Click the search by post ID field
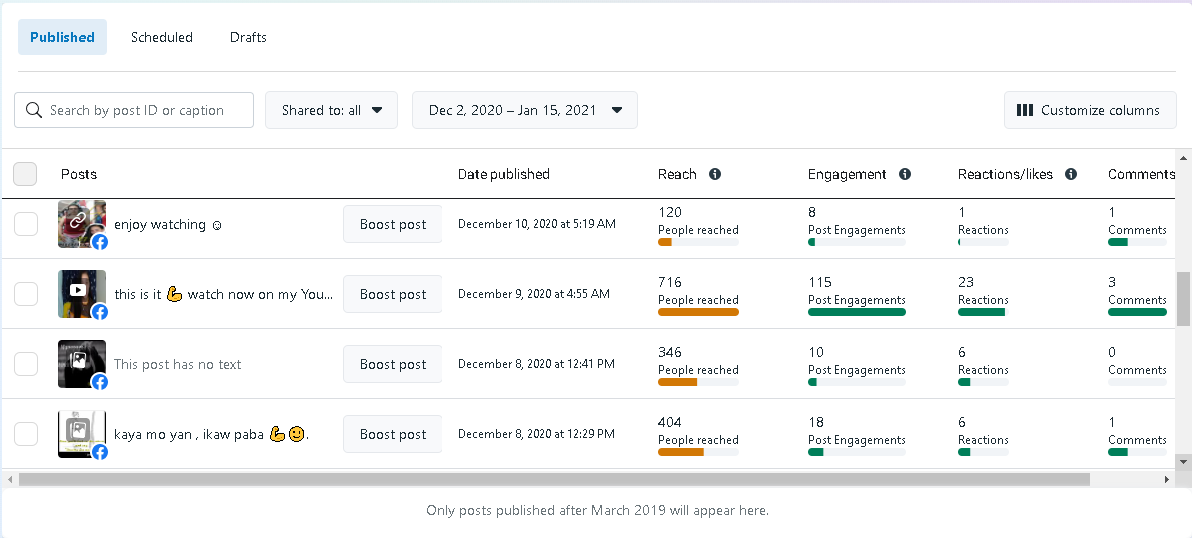1192x538 pixels. 145,110
